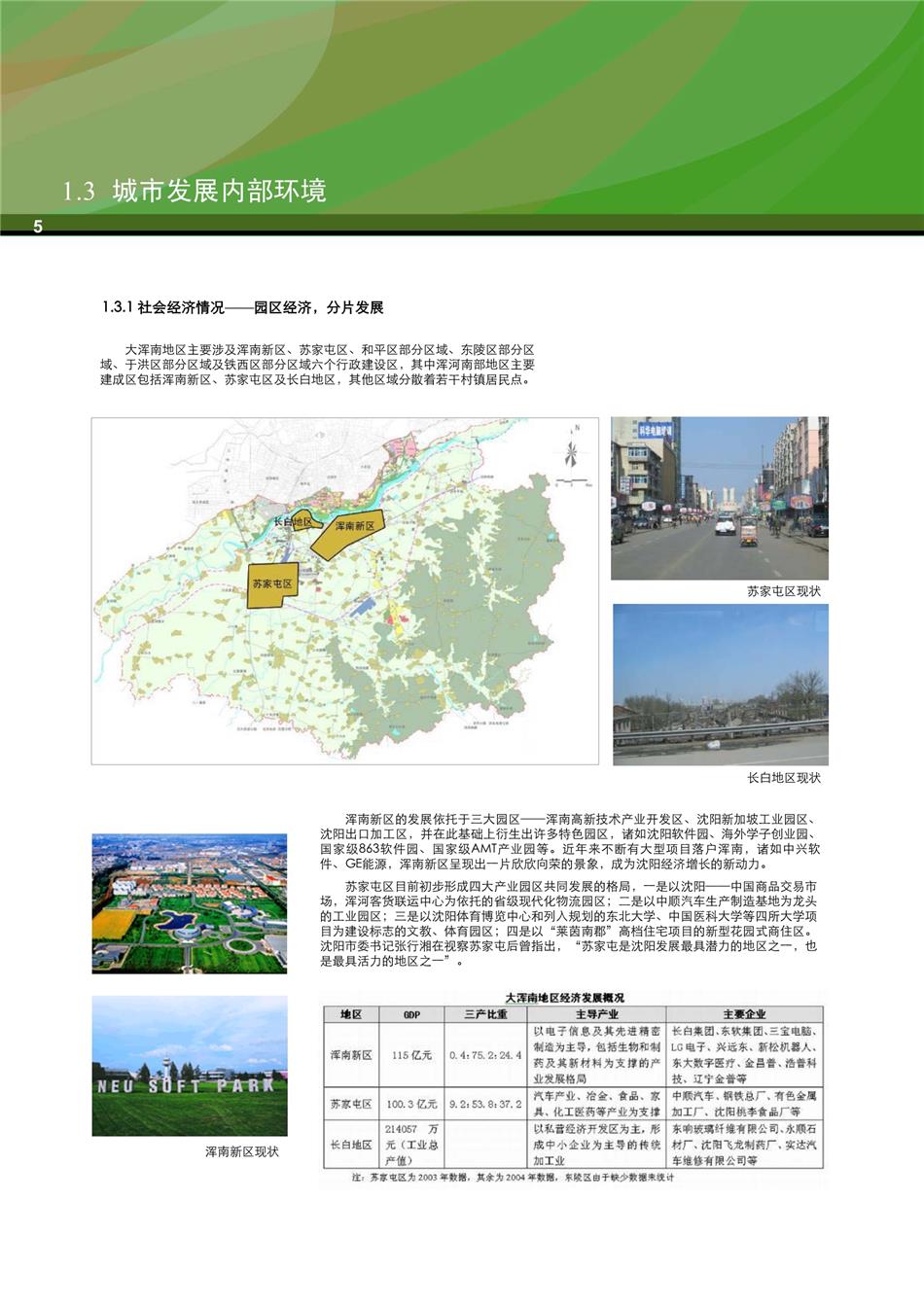924x1307 pixels.
Task: Click paragraph beginning '浑南新区的发展依托于三大园区'
Action: coord(571,842)
